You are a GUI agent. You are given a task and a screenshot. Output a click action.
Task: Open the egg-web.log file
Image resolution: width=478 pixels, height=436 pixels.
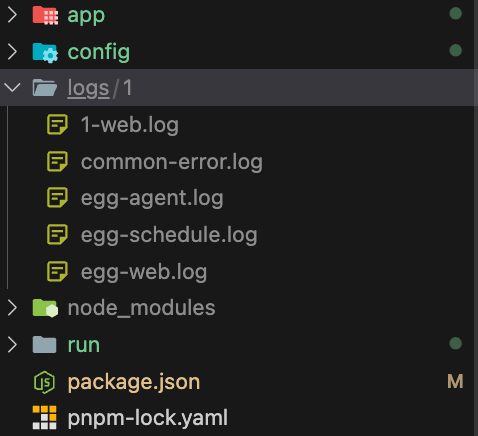pos(144,272)
